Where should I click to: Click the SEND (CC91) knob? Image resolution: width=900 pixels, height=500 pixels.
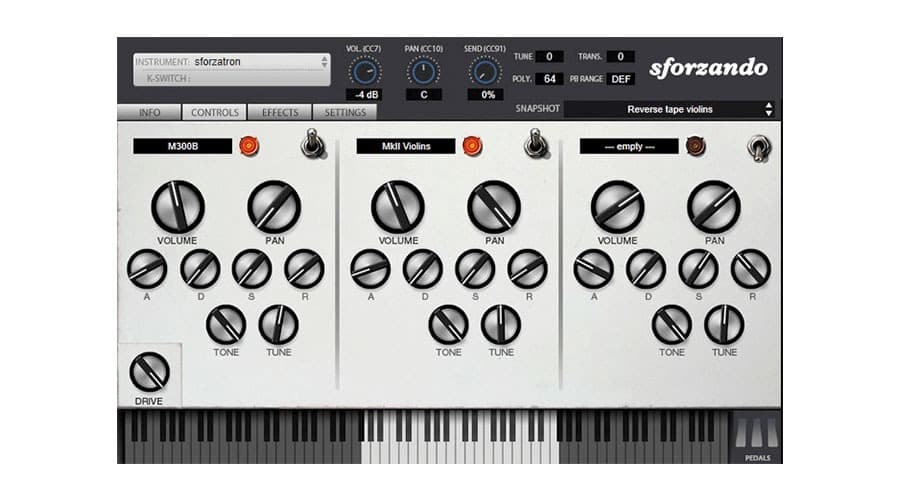pyautogui.click(x=485, y=72)
